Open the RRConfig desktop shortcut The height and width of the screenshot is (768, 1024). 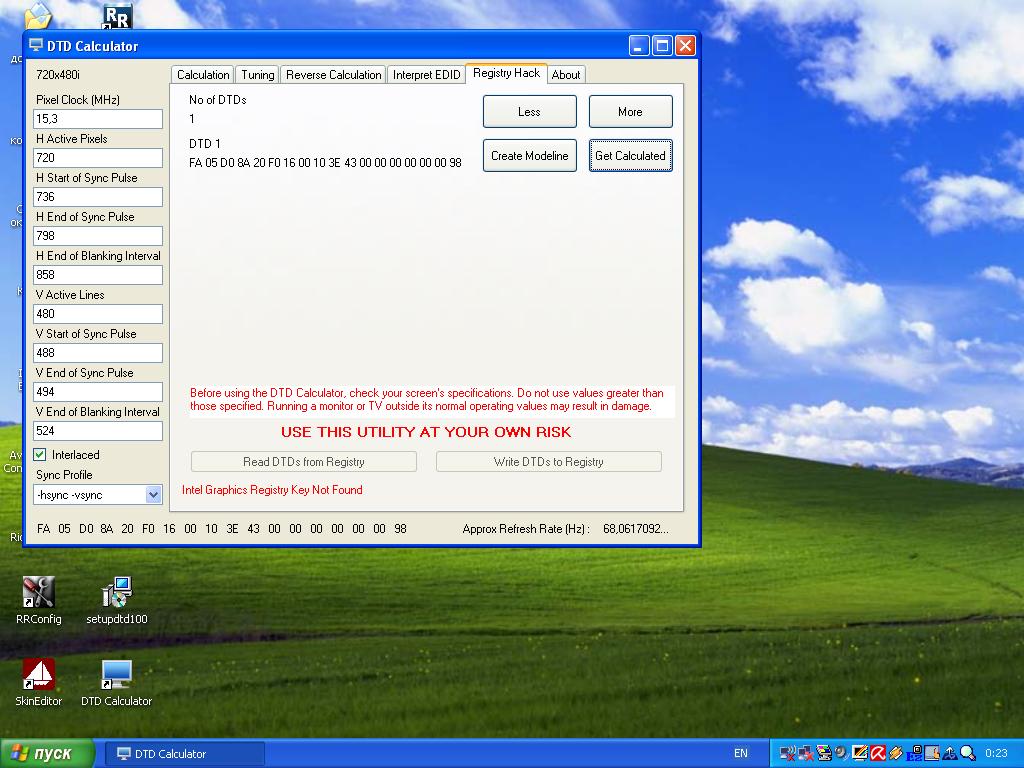tap(38, 593)
